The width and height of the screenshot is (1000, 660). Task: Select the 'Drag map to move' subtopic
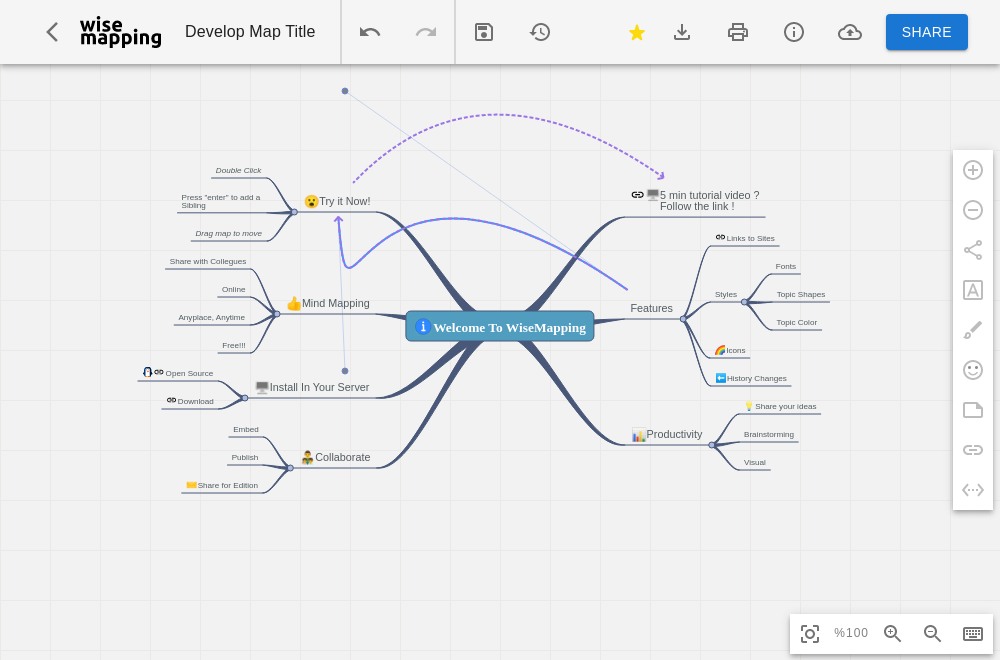(x=228, y=233)
